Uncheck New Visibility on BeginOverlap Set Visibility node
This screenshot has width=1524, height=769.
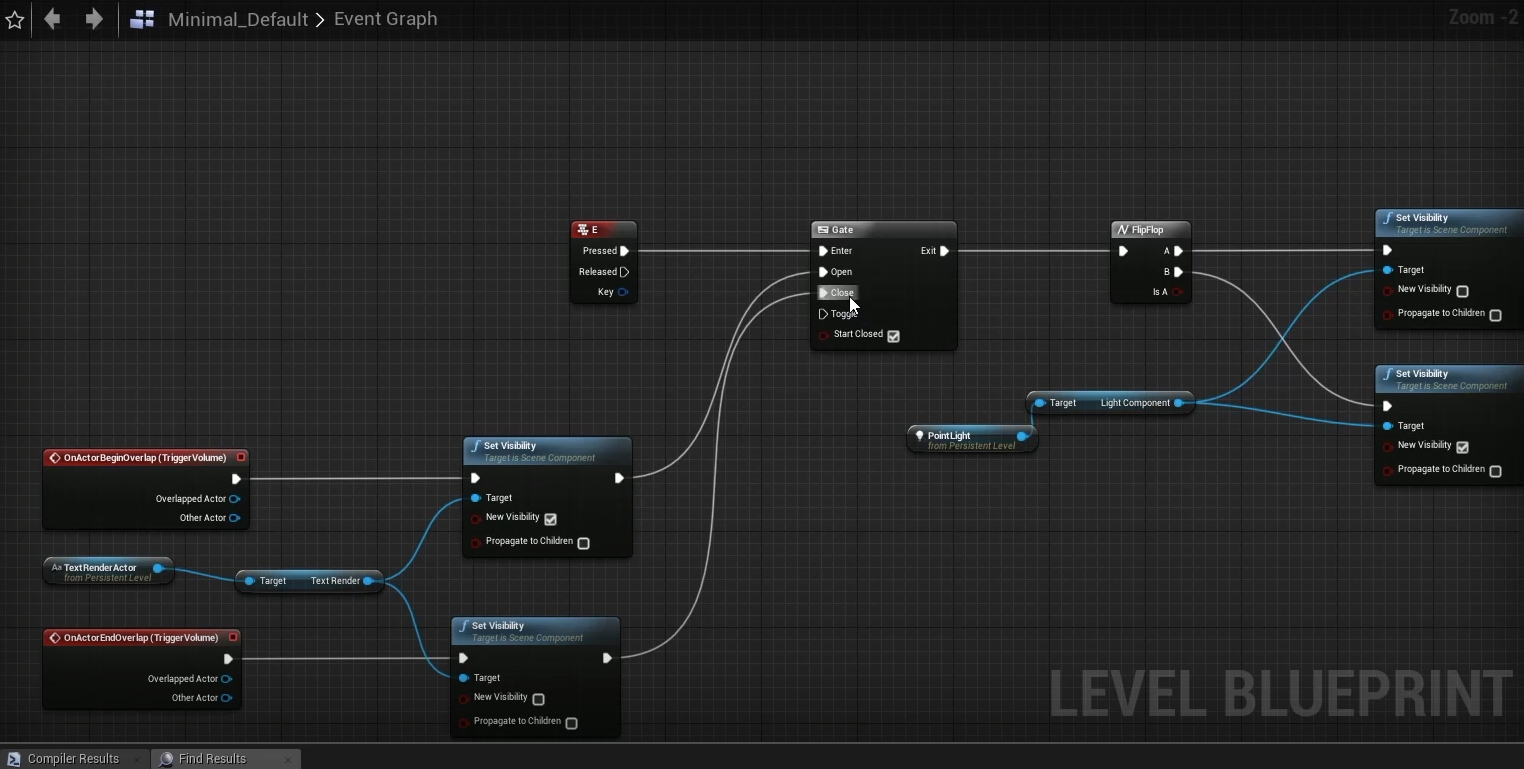pyautogui.click(x=551, y=519)
